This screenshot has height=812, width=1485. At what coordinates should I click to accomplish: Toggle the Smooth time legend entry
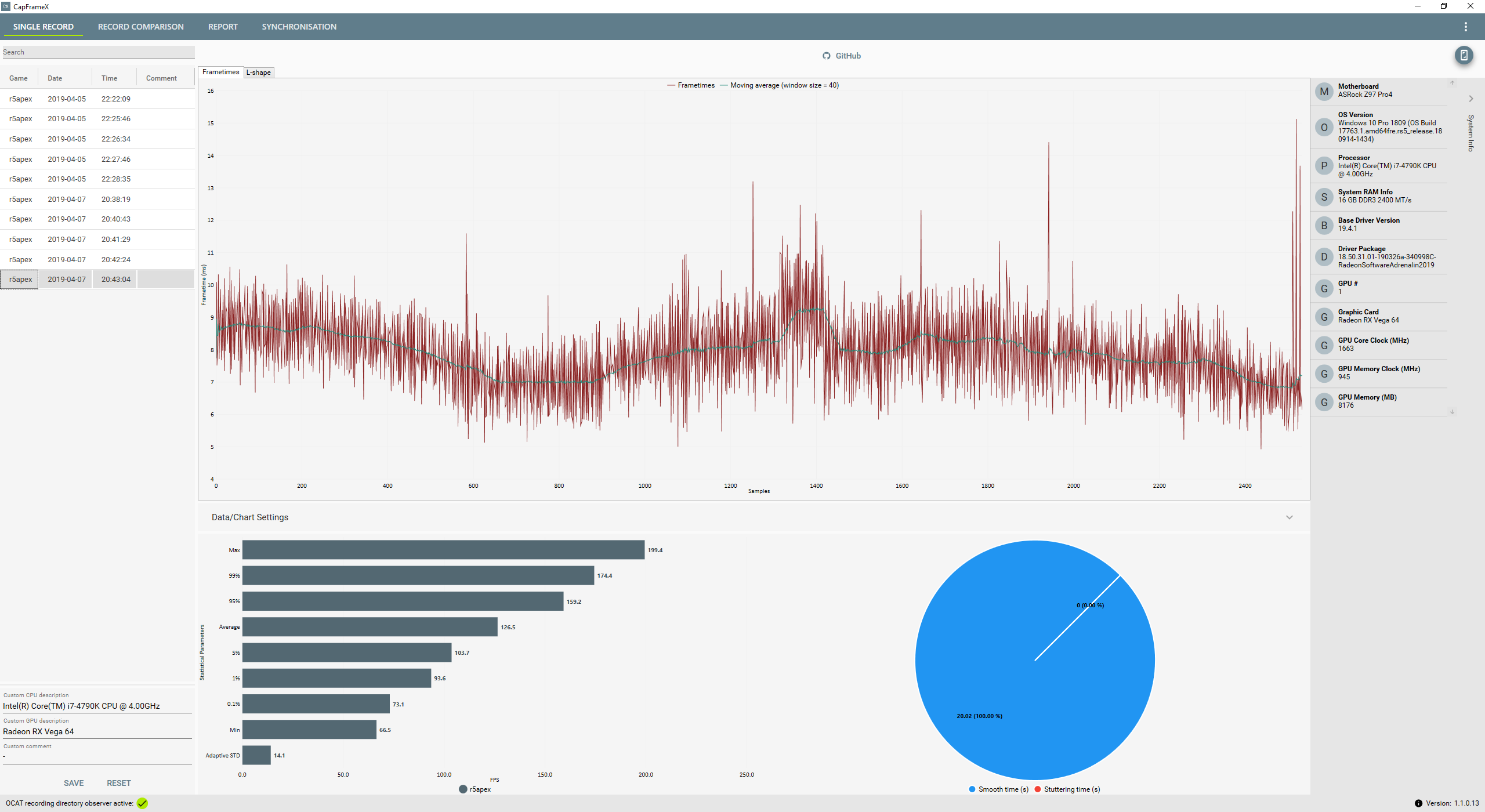pyautogui.click(x=972, y=789)
